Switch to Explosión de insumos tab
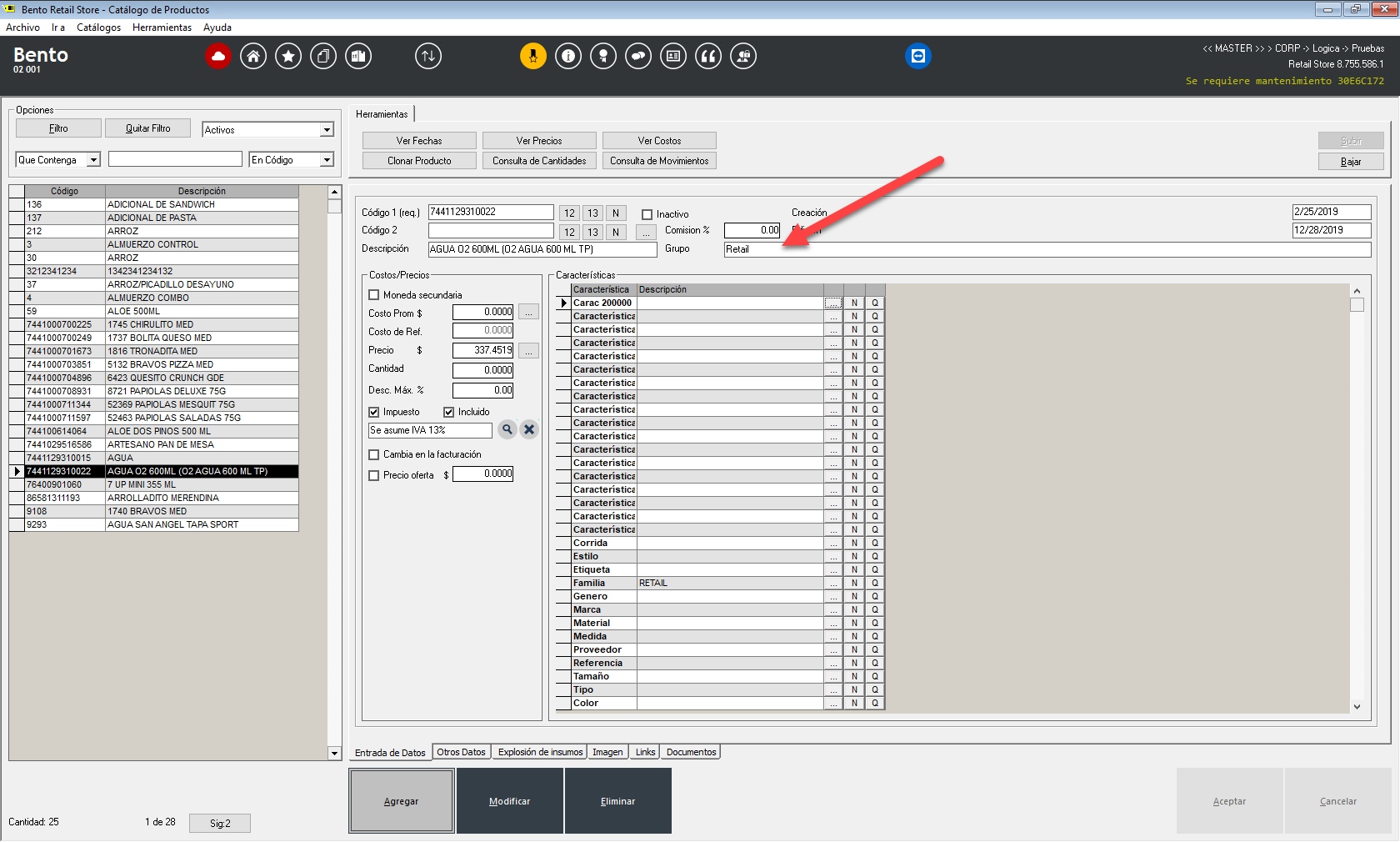 pyautogui.click(x=540, y=752)
